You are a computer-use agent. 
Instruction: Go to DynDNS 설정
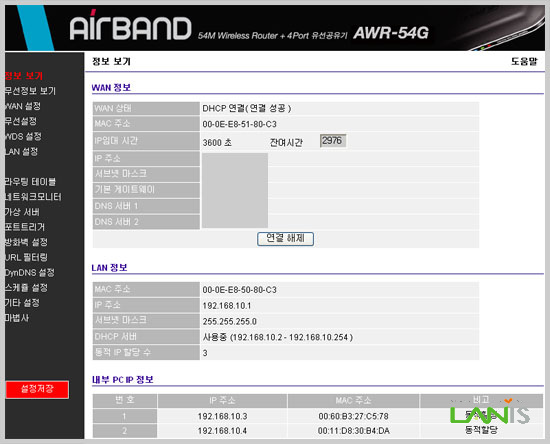30,273
